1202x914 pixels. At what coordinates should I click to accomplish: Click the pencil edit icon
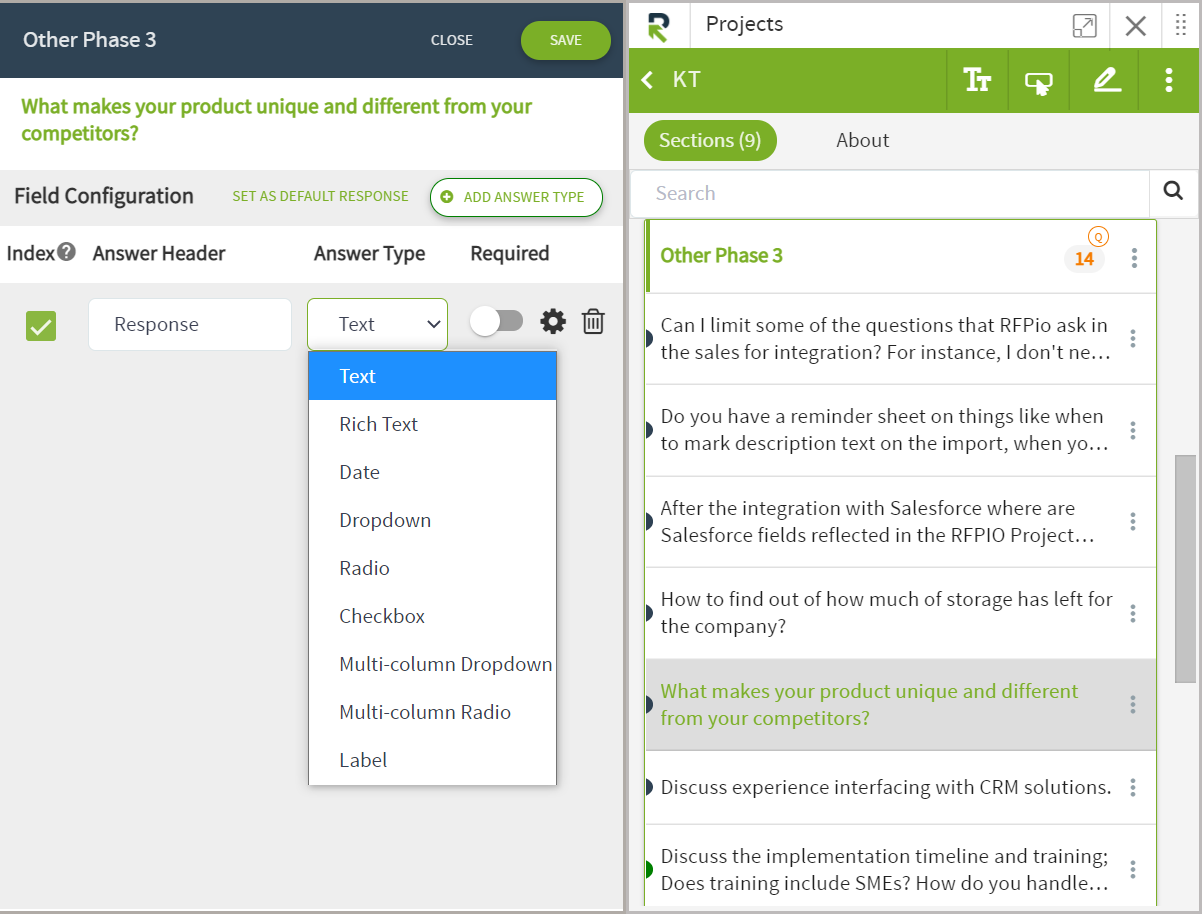tap(1107, 80)
